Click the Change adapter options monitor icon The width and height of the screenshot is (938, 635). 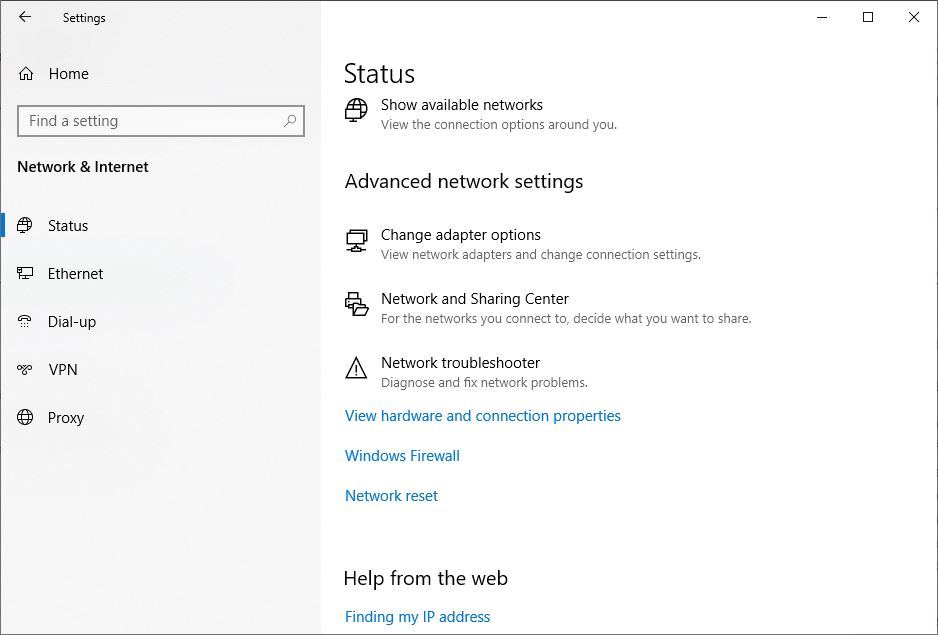pyautogui.click(x=356, y=240)
